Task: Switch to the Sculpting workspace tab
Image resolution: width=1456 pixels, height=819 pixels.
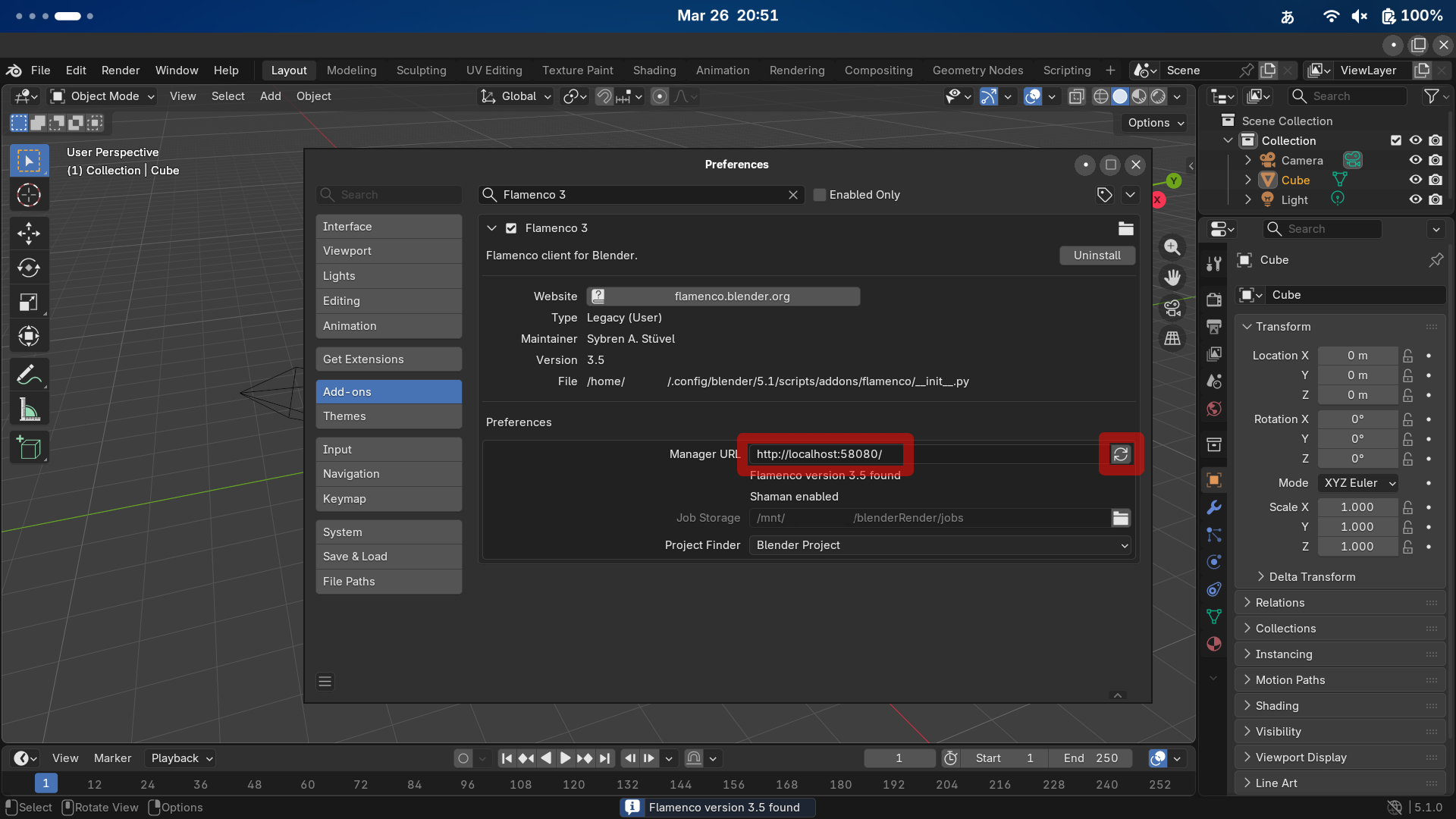Action: pos(421,71)
